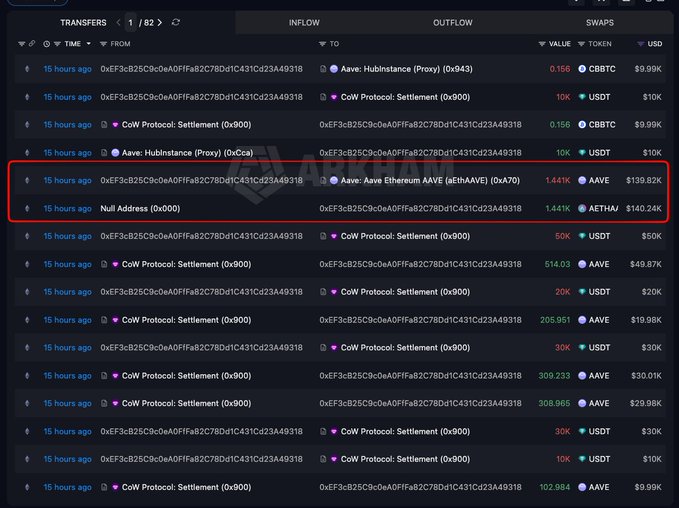
Task: Click the transaction link icon in header
Action: pyautogui.click(x=32, y=44)
